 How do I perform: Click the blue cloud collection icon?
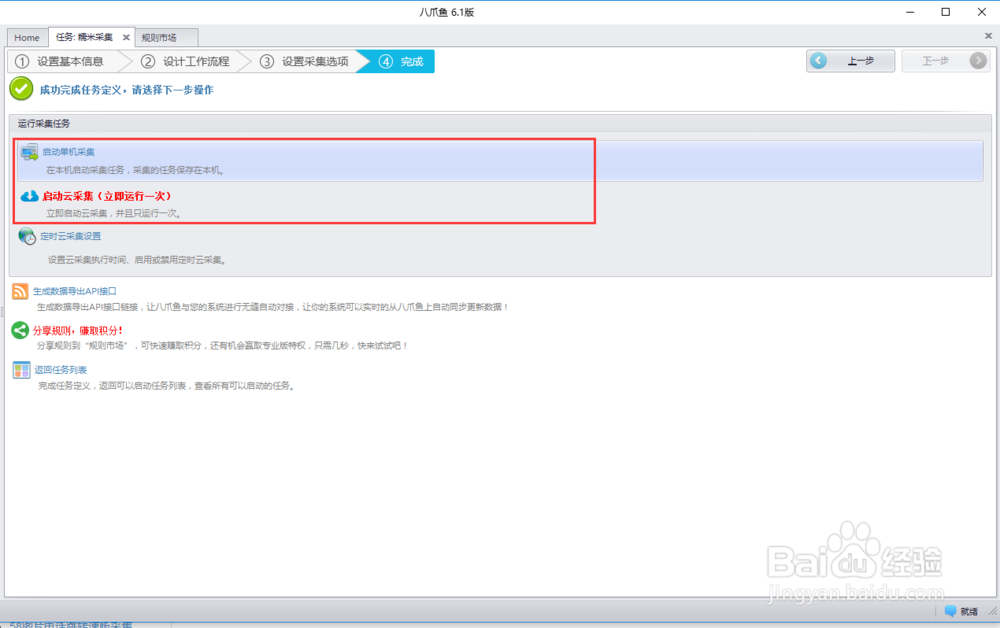pos(29,196)
